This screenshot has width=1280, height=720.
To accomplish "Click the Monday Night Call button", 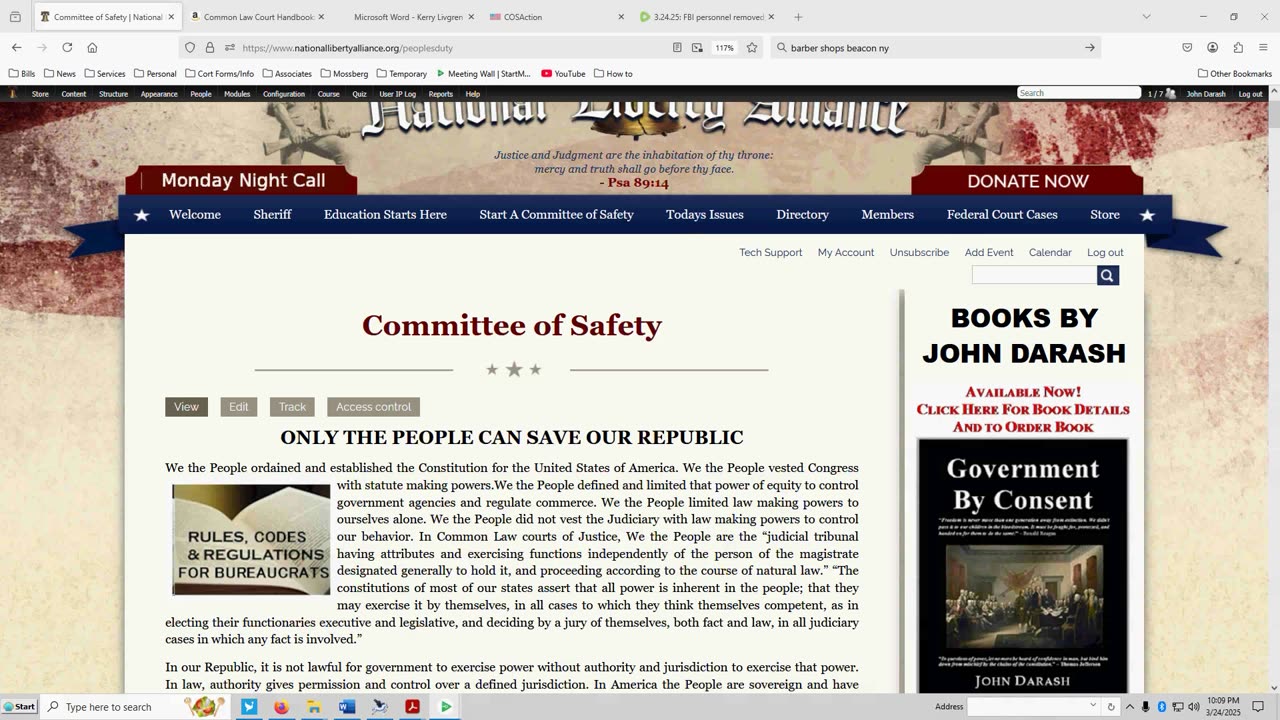I will point(242,181).
